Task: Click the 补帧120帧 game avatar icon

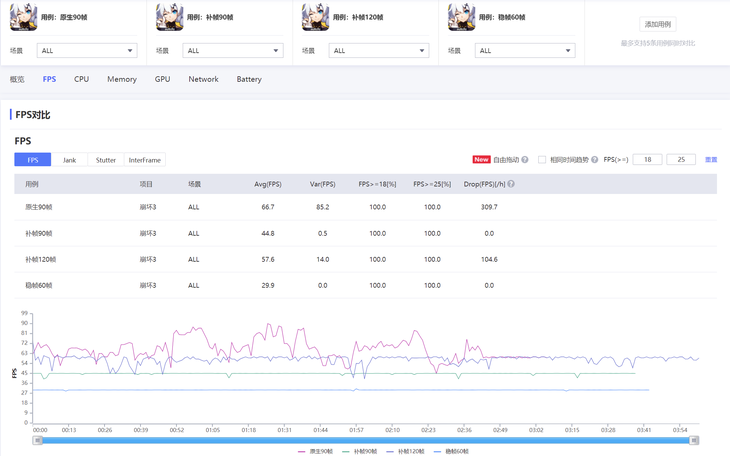Action: [315, 17]
